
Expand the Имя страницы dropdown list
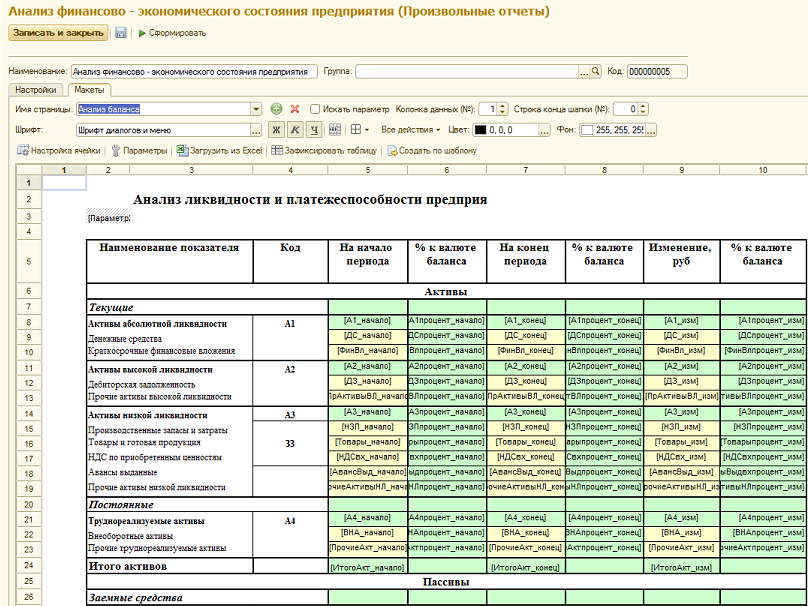(x=257, y=109)
